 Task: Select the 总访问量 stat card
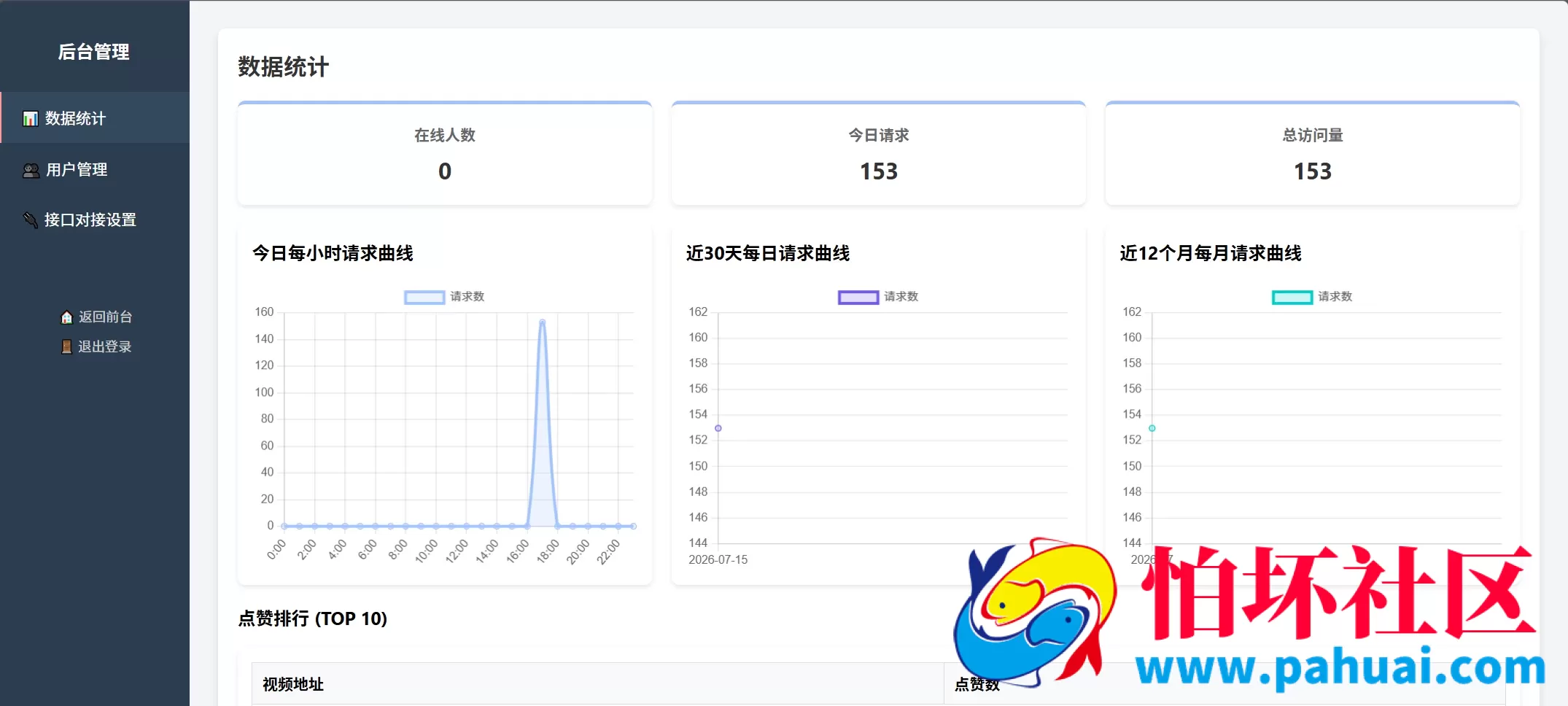pos(1313,153)
